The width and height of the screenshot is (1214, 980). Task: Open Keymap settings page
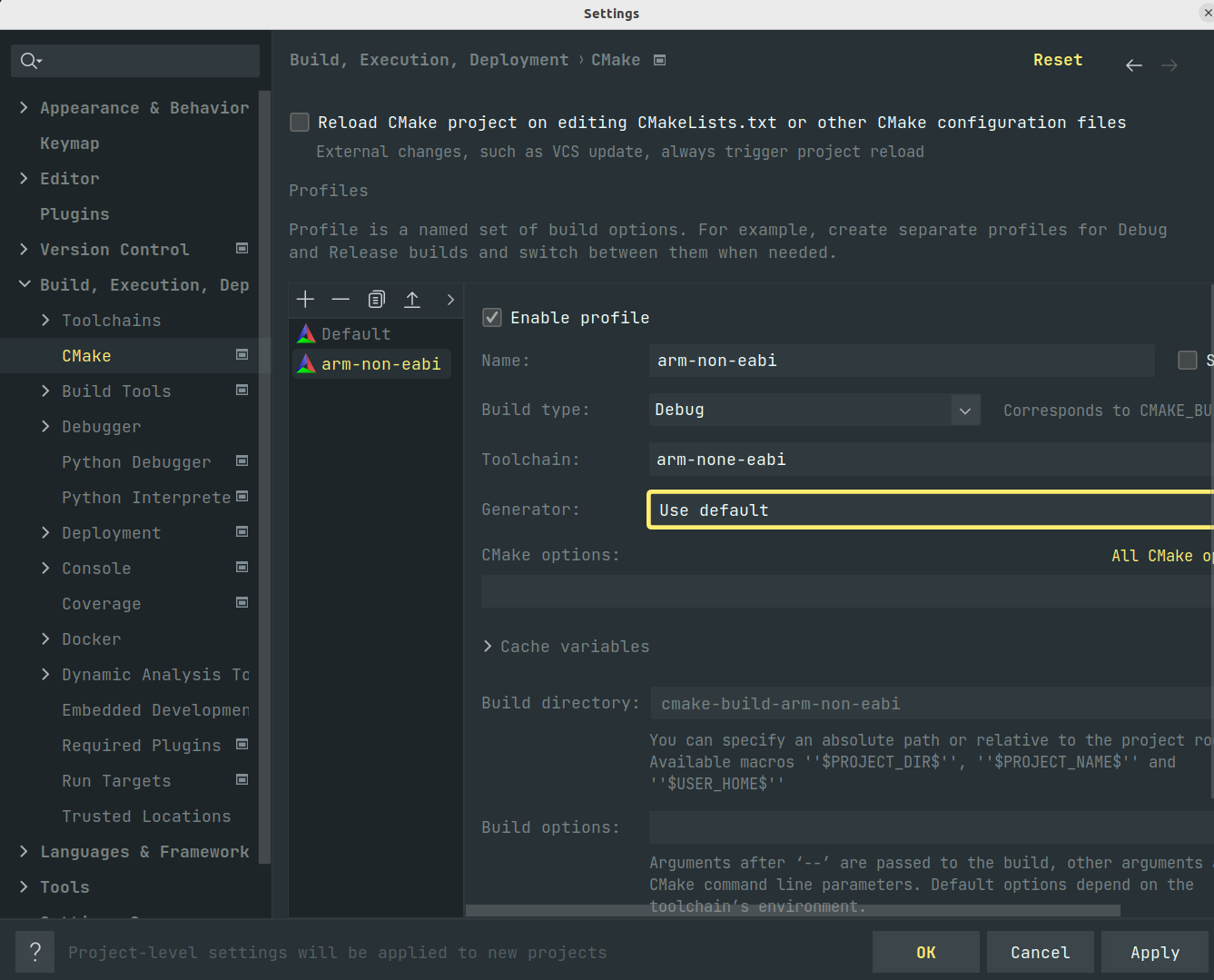70,144
